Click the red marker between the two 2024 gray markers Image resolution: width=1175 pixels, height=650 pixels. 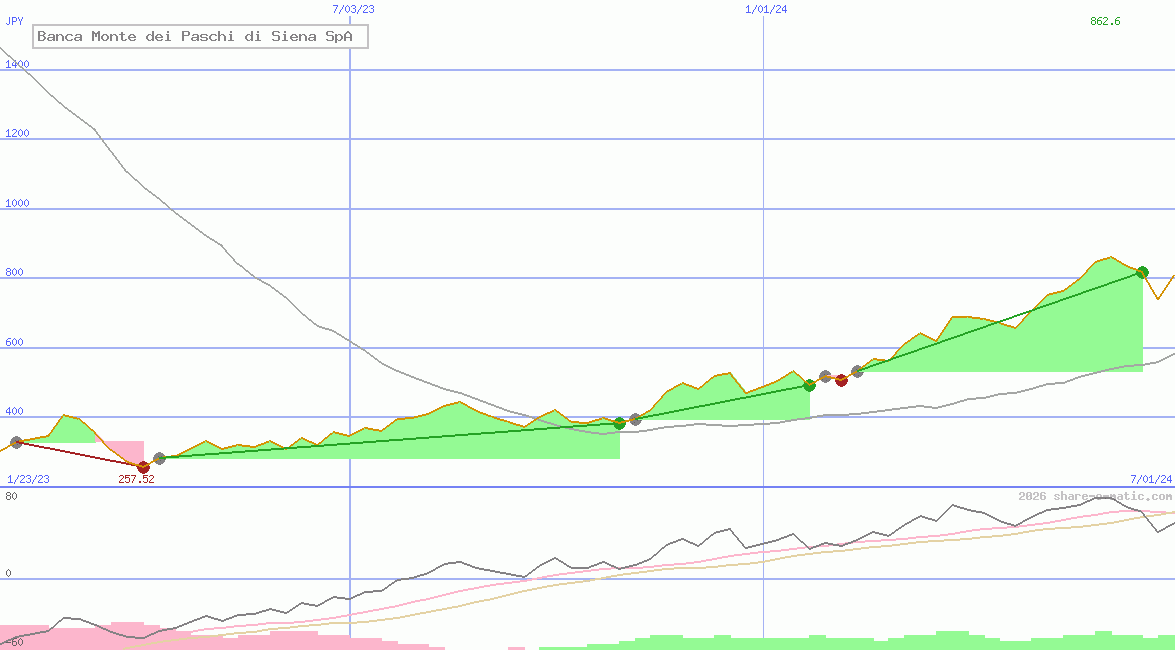point(841,380)
